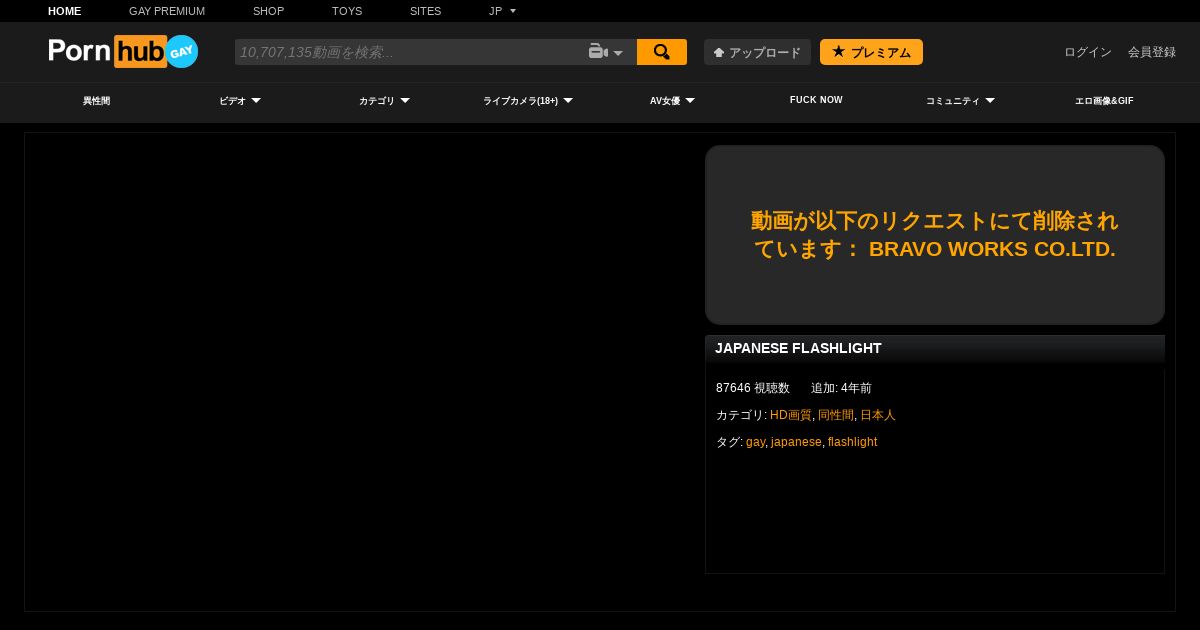Expand the カテゴリ menu arrow
The width and height of the screenshot is (1200, 630).
pos(405,100)
